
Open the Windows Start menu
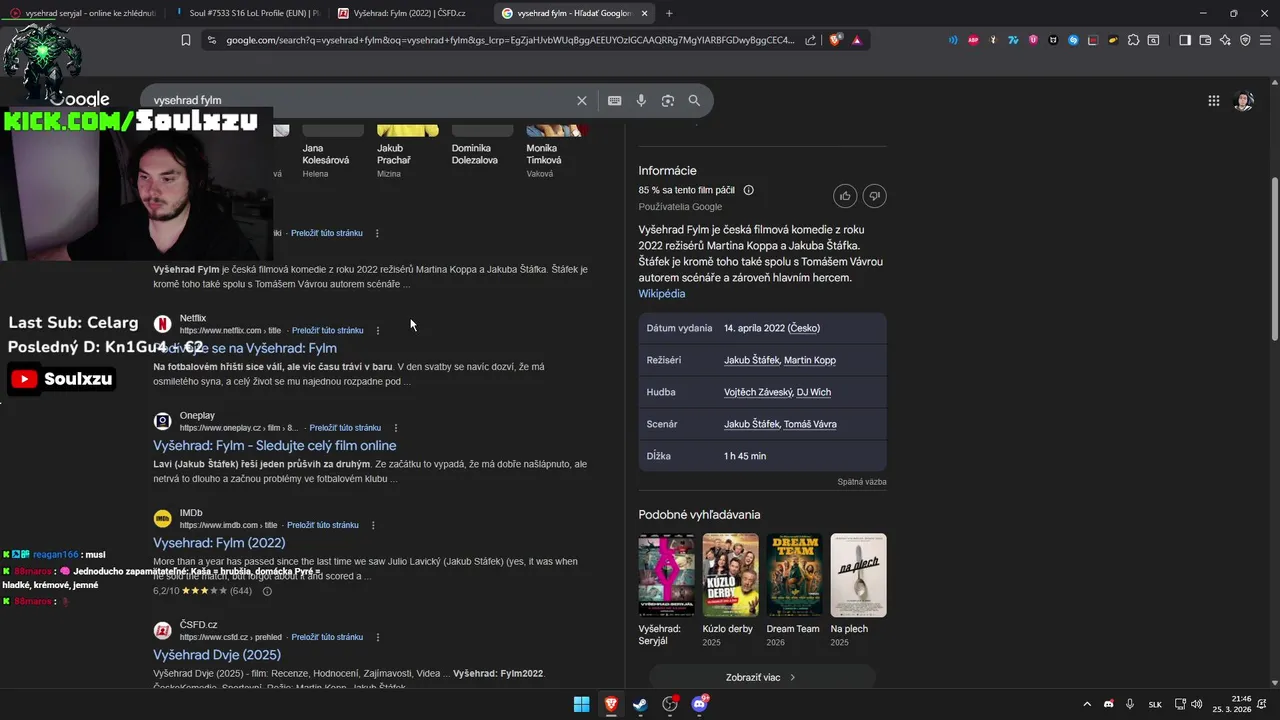tap(581, 704)
